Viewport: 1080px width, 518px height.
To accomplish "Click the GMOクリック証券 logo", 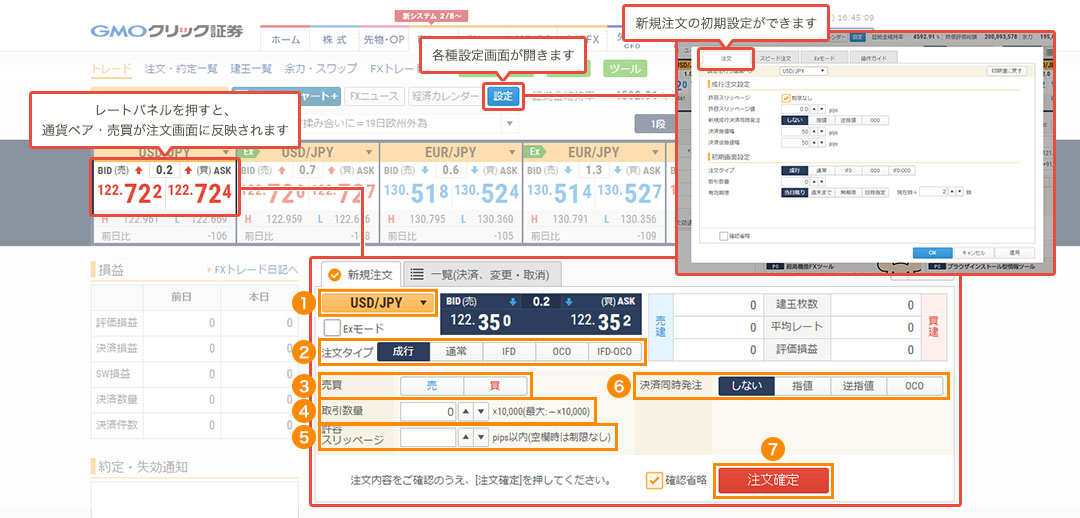I will pyautogui.click(x=166, y=30).
